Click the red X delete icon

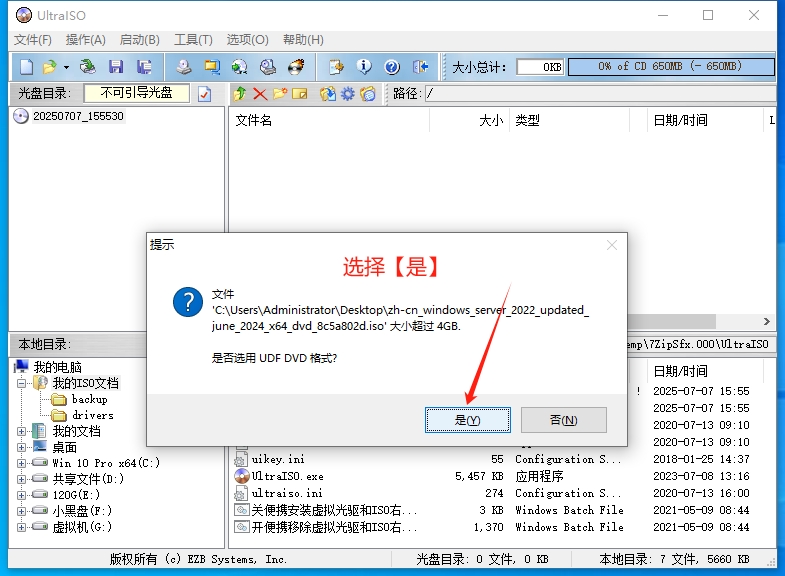coord(259,94)
